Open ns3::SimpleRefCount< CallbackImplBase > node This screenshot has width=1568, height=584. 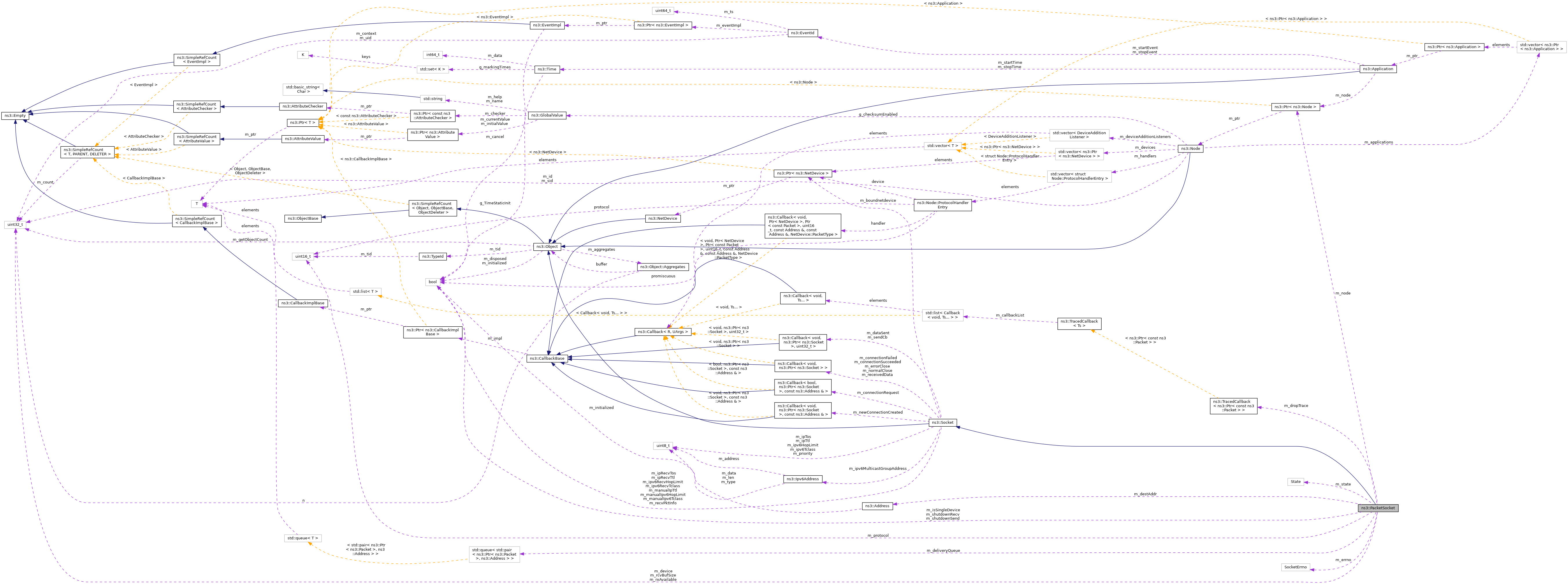coord(196,221)
